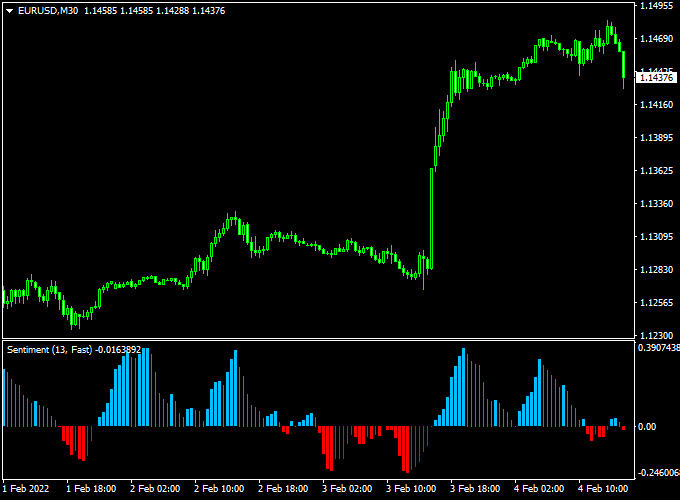Click the price scale value 1.14690

pyautogui.click(x=657, y=39)
